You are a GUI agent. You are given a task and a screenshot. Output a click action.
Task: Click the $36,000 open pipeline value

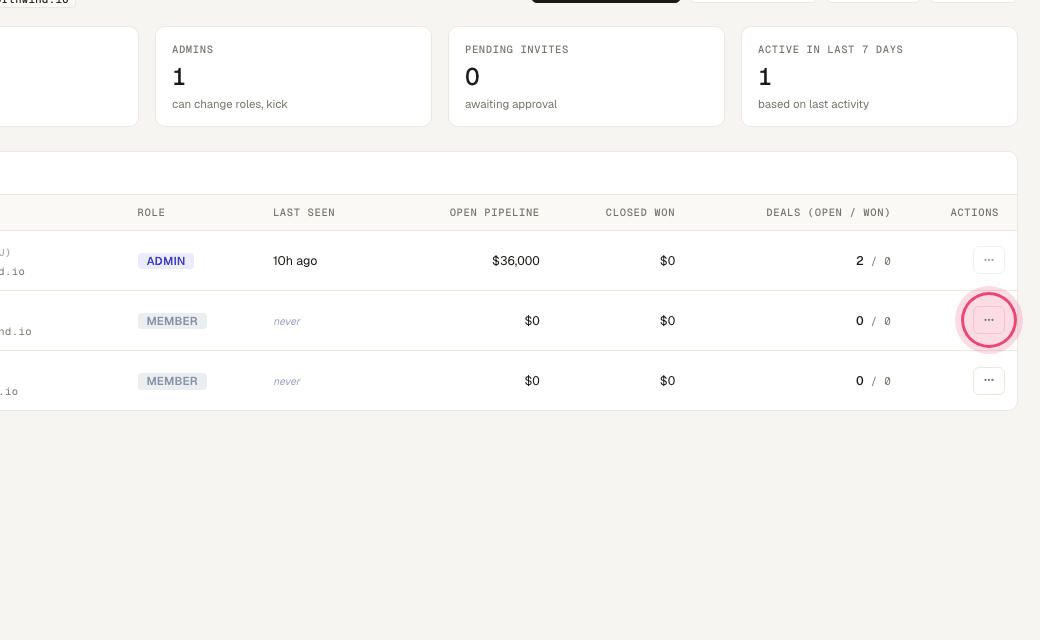[515, 261]
